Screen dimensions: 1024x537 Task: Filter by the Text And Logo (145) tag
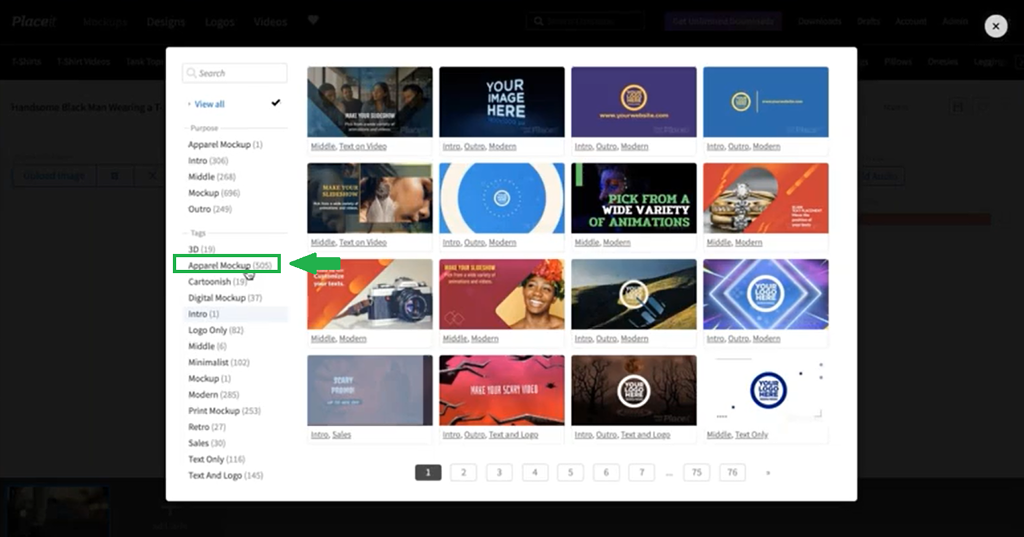(x=225, y=475)
